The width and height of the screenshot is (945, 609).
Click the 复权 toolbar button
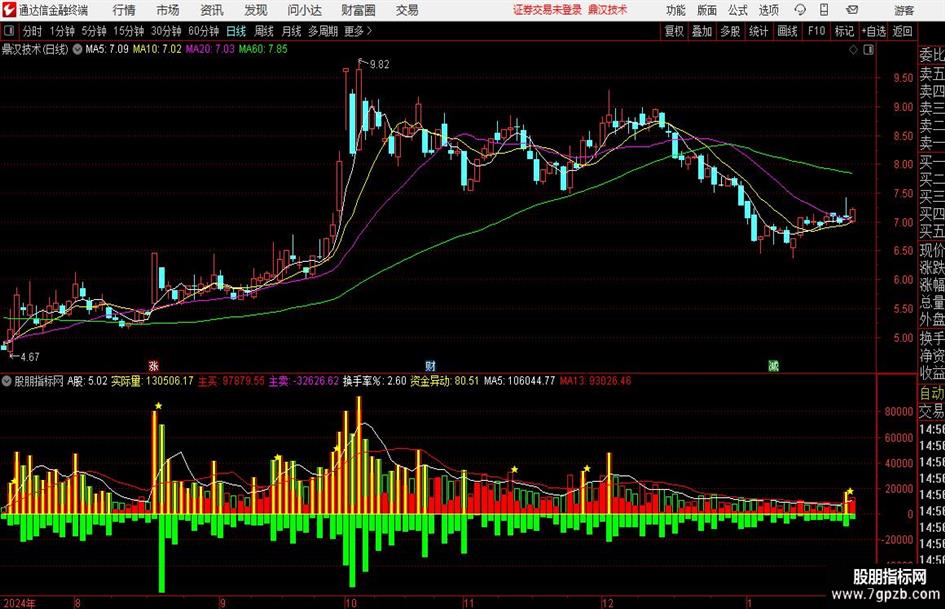pos(673,31)
